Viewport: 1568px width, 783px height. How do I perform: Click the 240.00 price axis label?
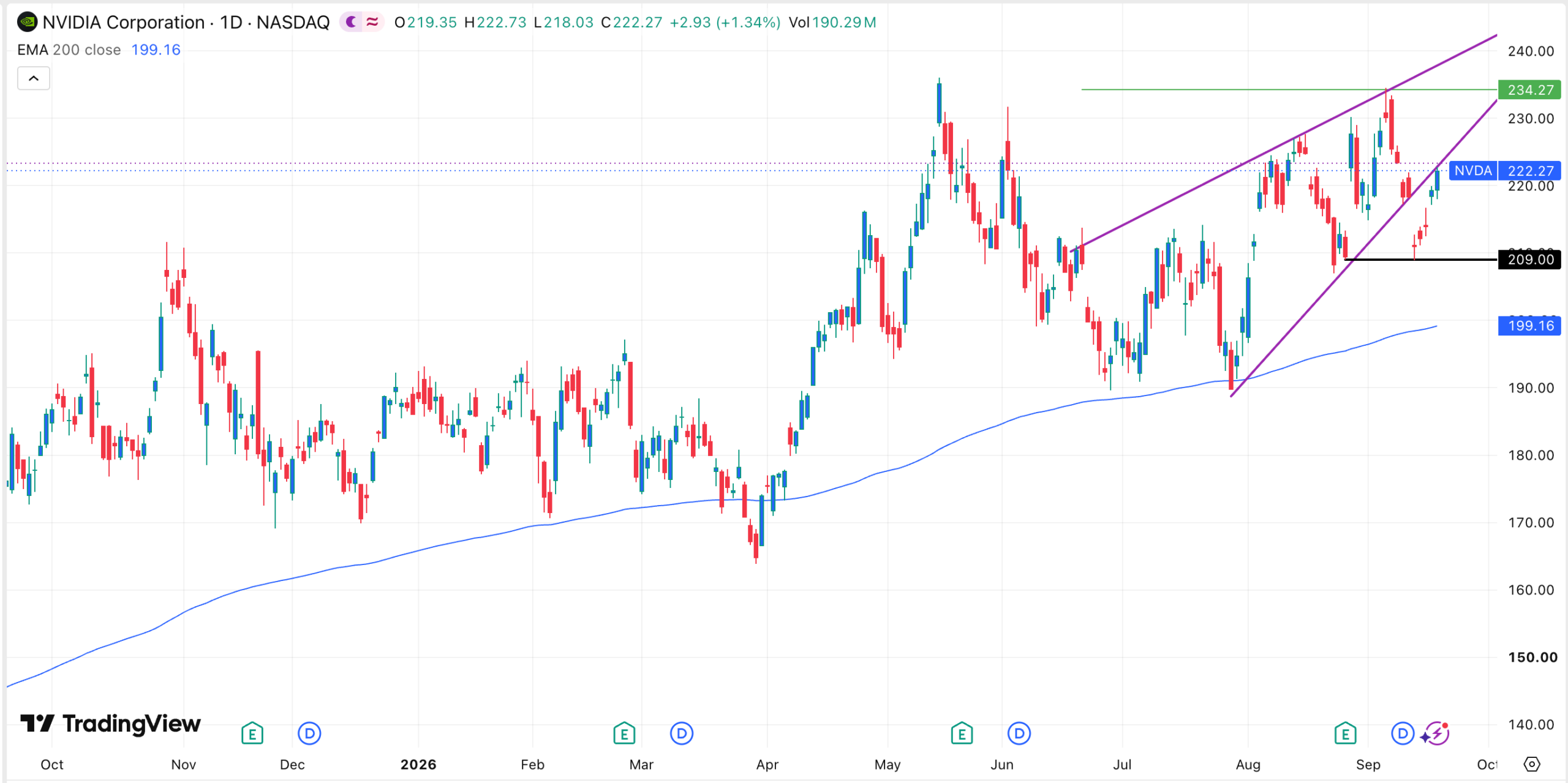[1531, 51]
